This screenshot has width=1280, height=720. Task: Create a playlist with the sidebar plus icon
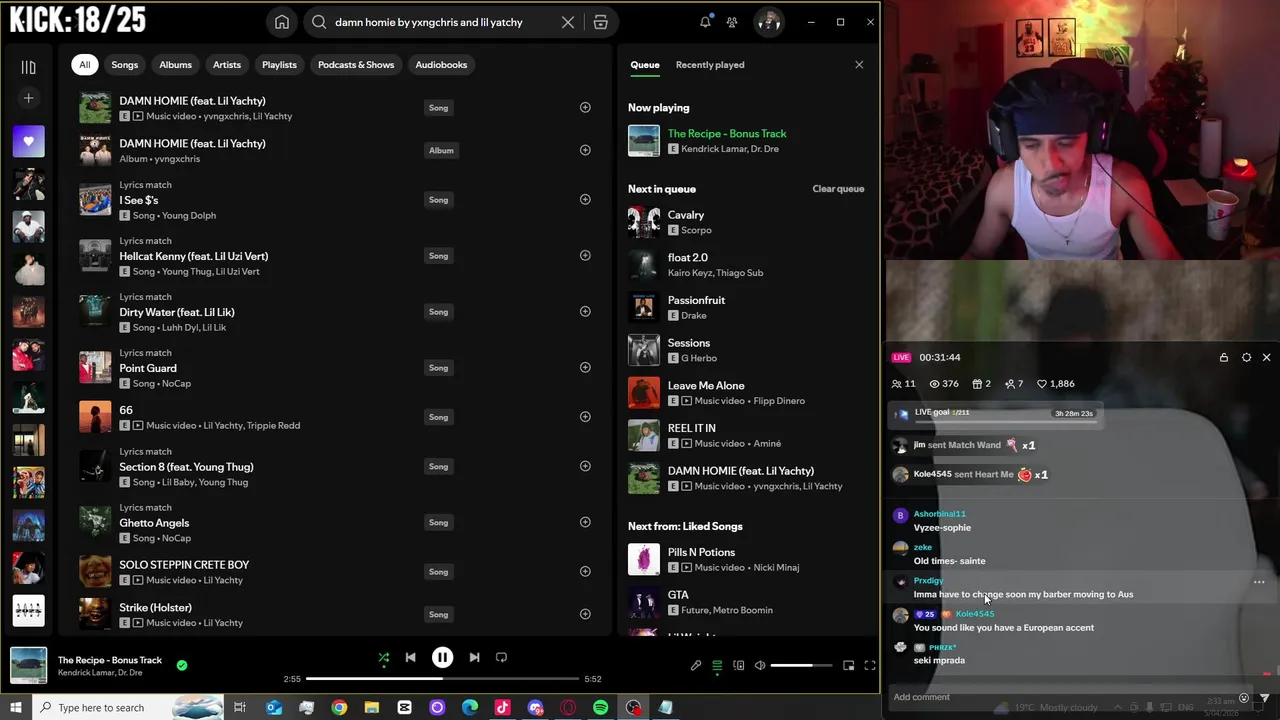pyautogui.click(x=28, y=98)
